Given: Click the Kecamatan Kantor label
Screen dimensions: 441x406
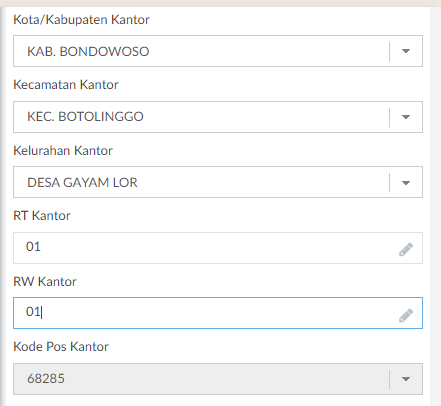Looking at the screenshot, I should click(x=66, y=85).
